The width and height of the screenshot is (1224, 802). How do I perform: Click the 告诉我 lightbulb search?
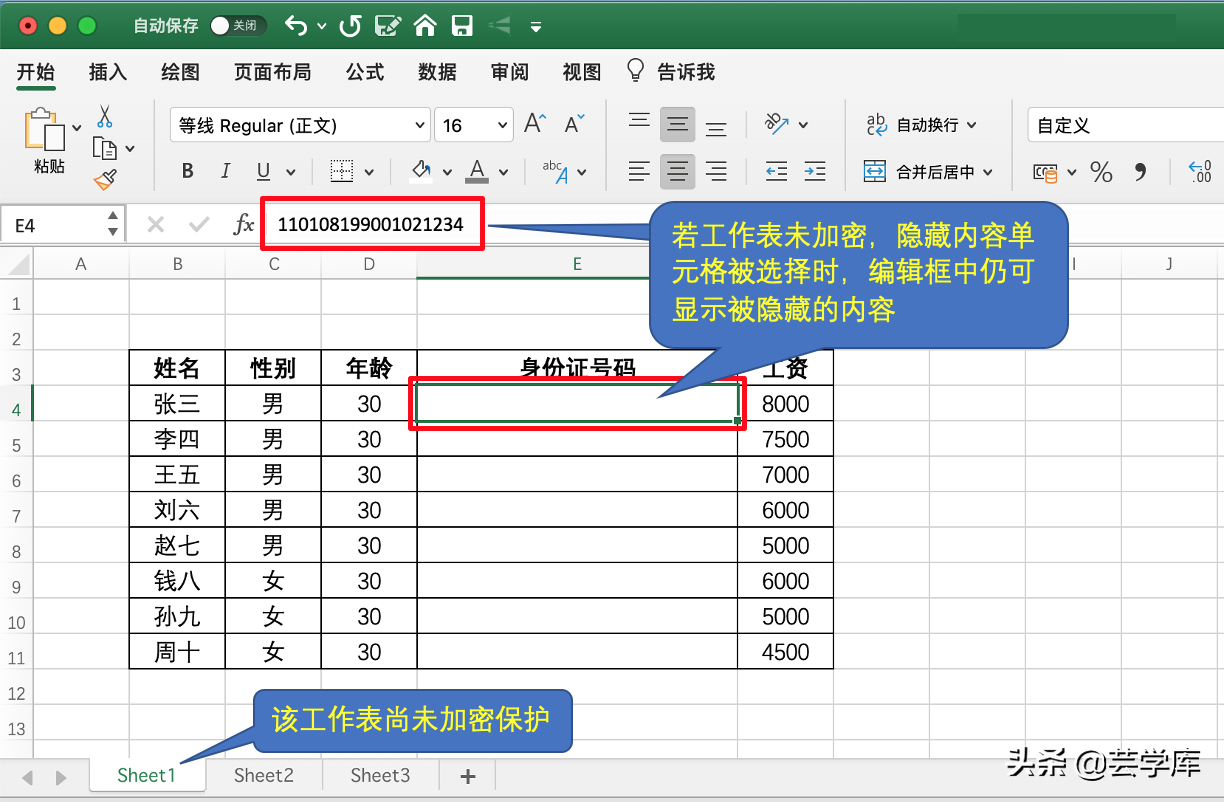coord(671,71)
